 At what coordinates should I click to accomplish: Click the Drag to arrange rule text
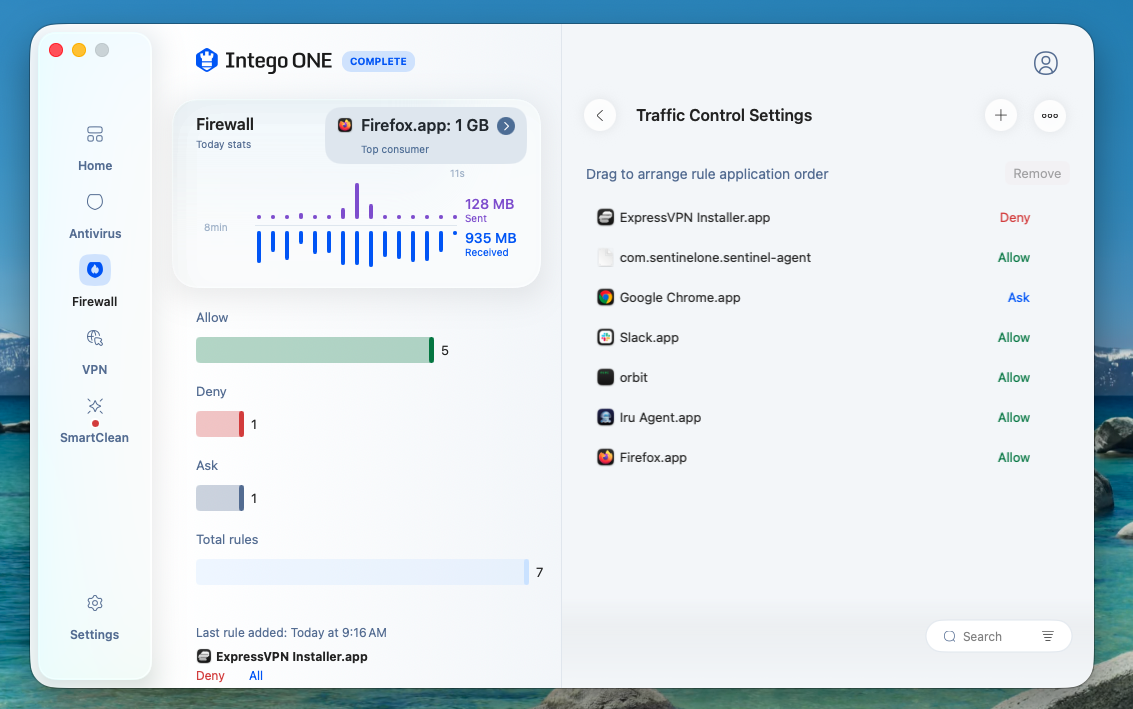pyautogui.click(x=707, y=174)
